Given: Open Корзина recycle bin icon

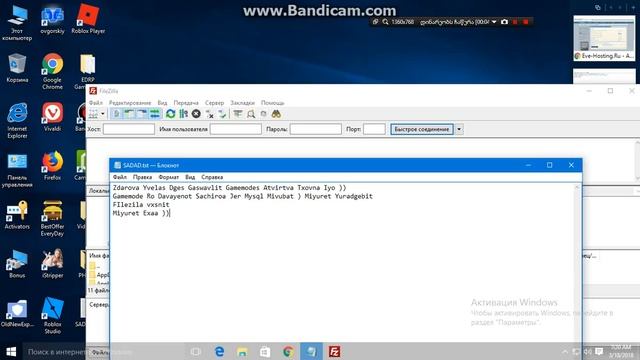Looking at the screenshot, I should (17, 68).
